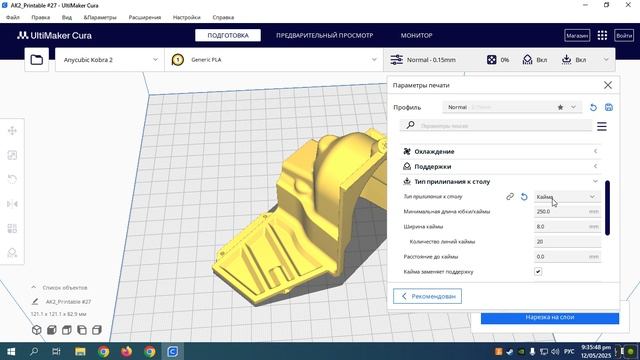640x360 pixels.
Task: Toggle Кайма заменяет поддержку checkbox
Action: point(538,271)
